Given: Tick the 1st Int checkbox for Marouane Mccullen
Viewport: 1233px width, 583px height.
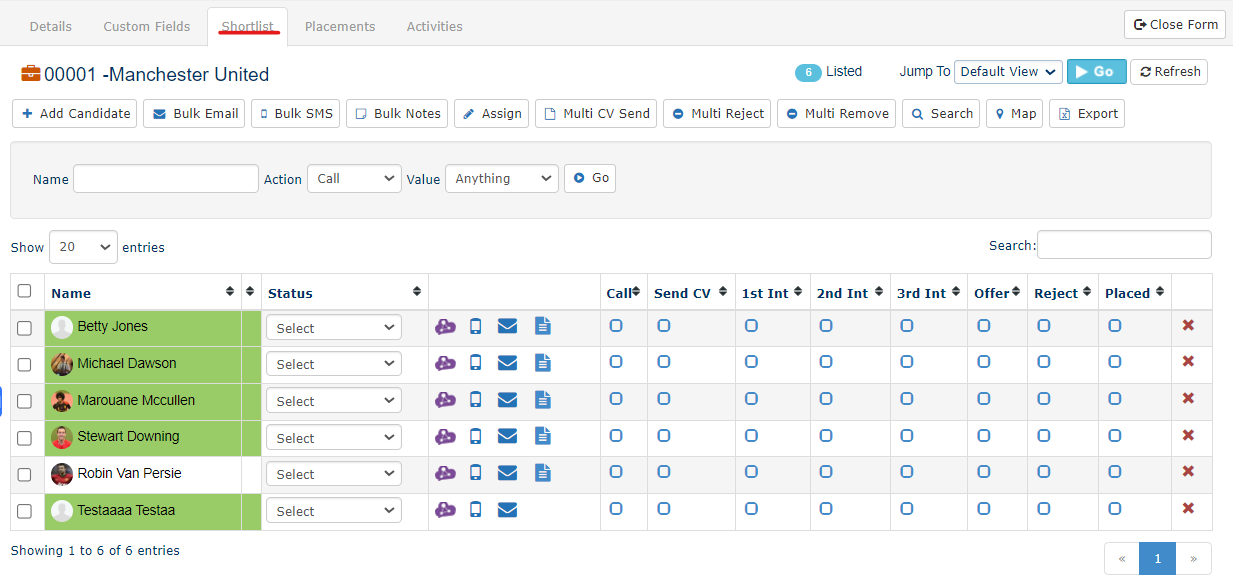Looking at the screenshot, I should 751,398.
